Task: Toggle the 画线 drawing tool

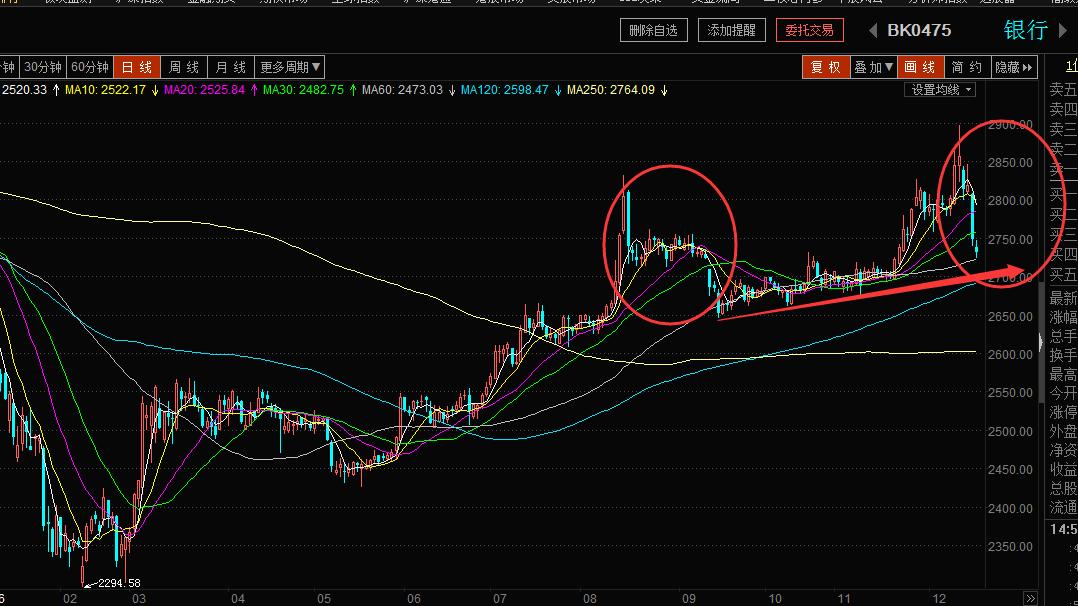Action: pos(920,67)
